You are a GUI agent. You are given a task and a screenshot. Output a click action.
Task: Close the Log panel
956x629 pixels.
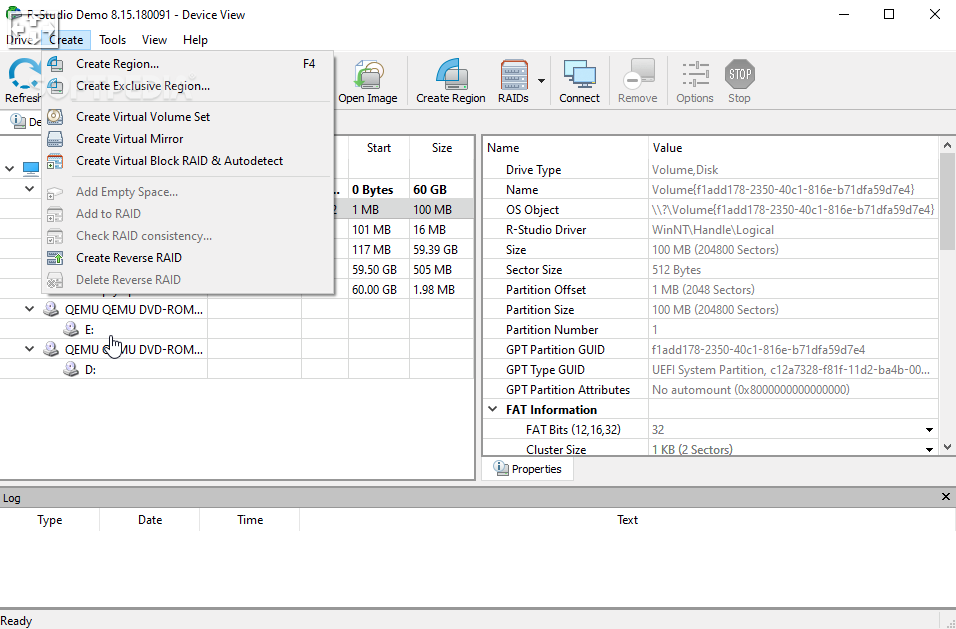pyautogui.click(x=946, y=497)
